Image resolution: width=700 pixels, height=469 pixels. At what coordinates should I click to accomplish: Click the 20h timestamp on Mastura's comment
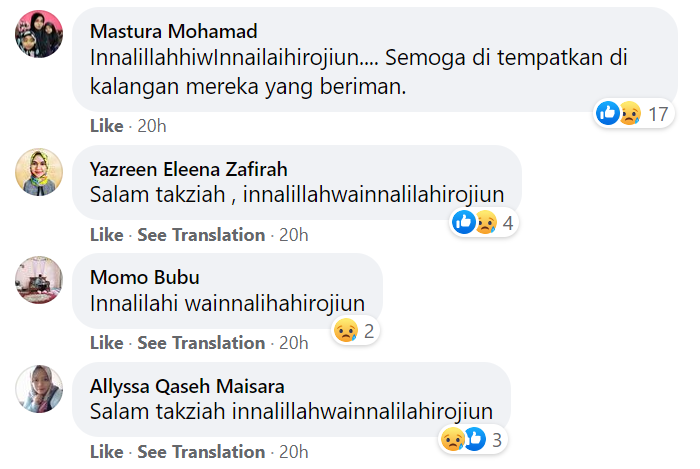click(151, 126)
